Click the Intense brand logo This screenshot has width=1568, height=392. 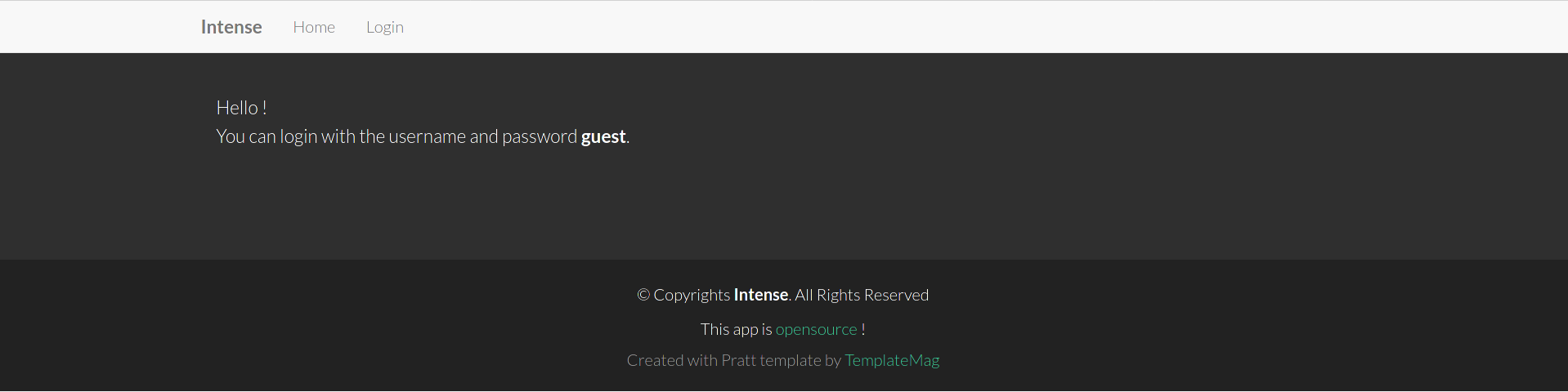coord(231,27)
